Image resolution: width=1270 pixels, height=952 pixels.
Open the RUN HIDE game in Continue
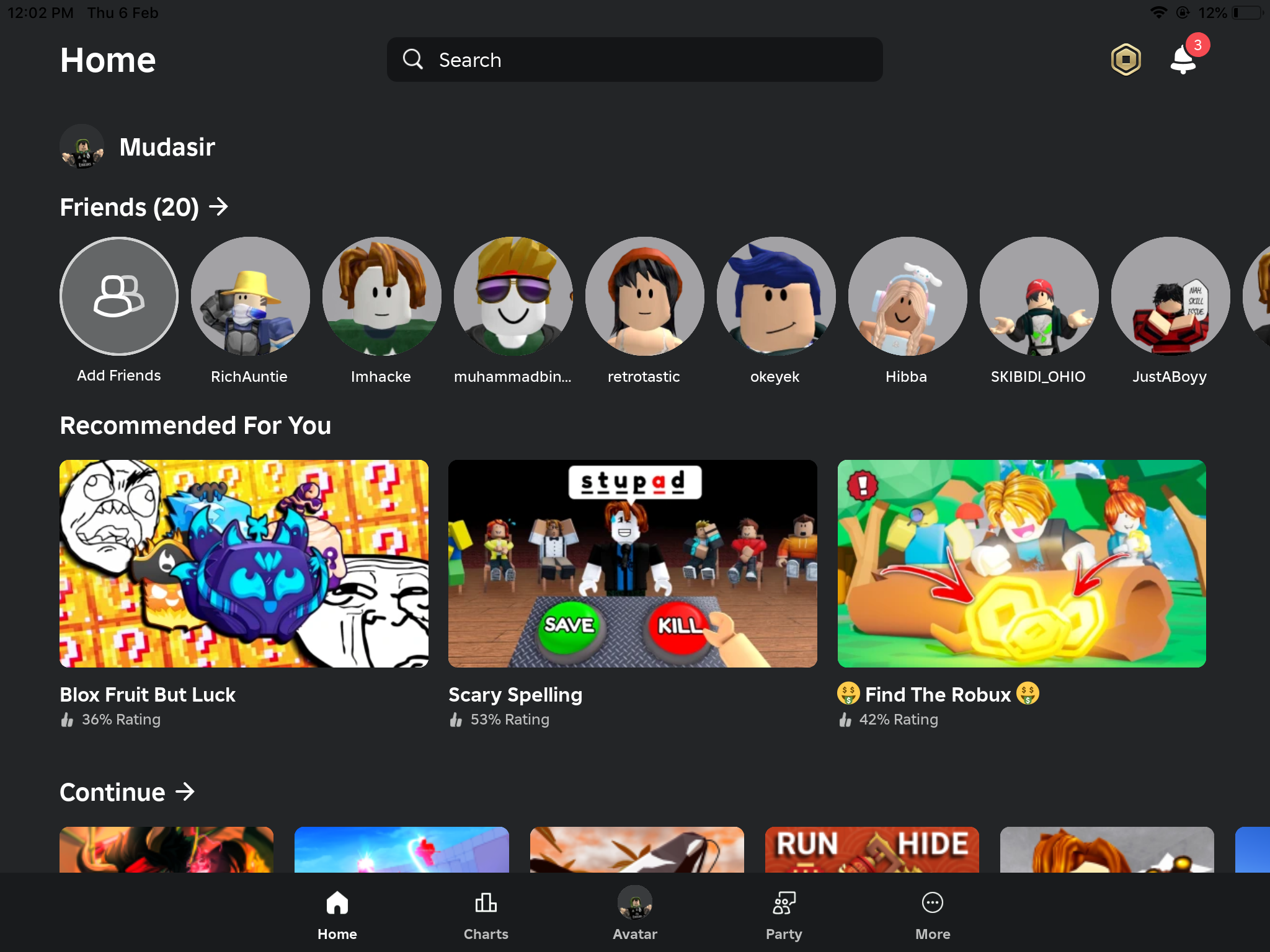871,848
